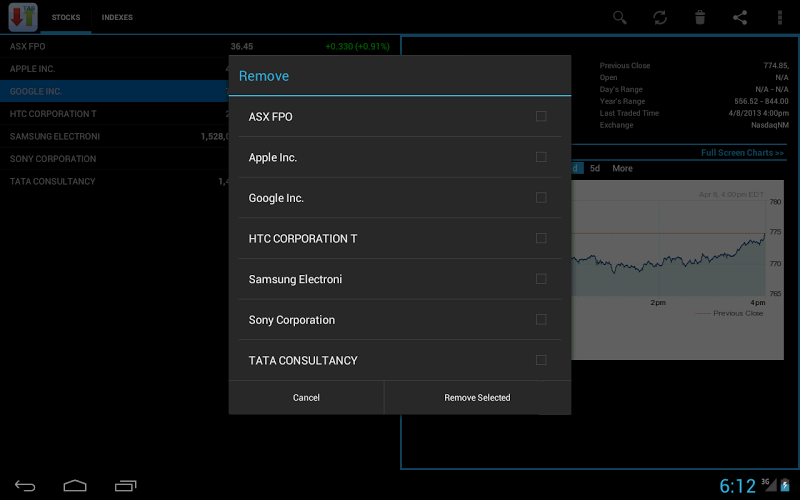The height and width of the screenshot is (500, 800).
Task: Select the 5d chart range tab
Action: tap(595, 168)
